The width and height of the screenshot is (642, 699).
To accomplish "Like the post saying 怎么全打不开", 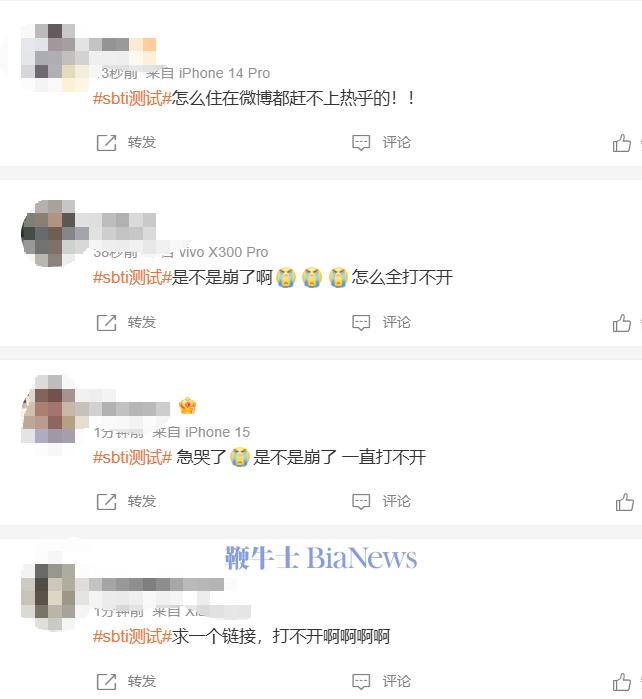I will (621, 323).
